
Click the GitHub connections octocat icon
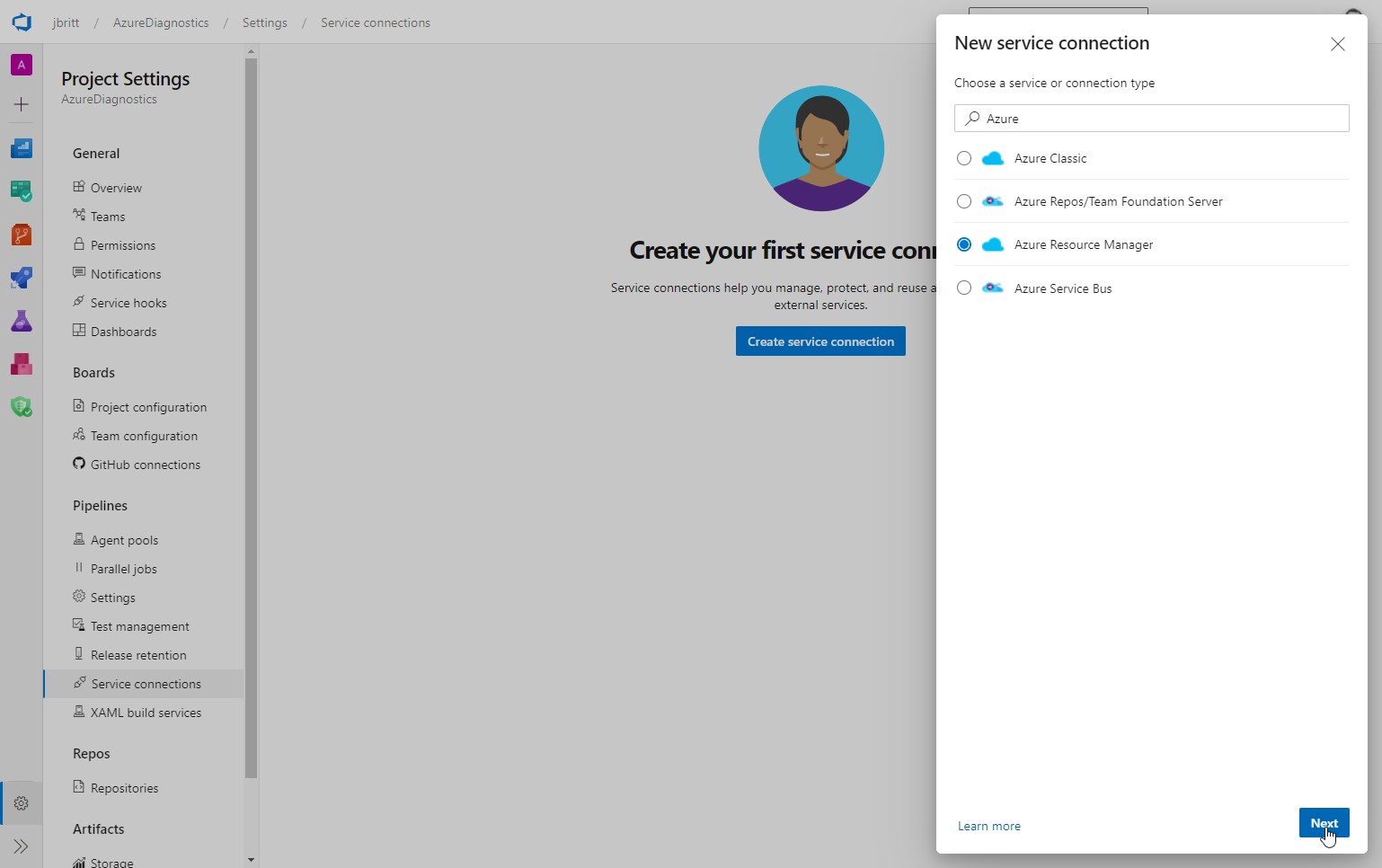click(x=79, y=464)
